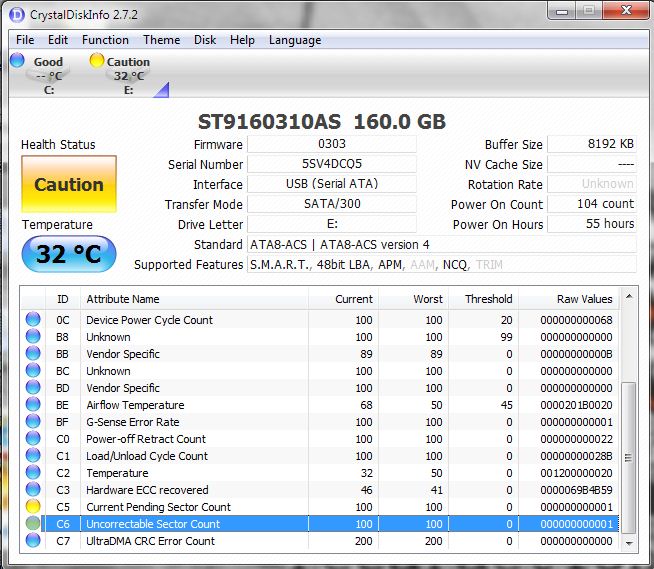Screen dimensions: 654x569
Task: Select the Hardware ECC recovered row
Action: point(320,490)
